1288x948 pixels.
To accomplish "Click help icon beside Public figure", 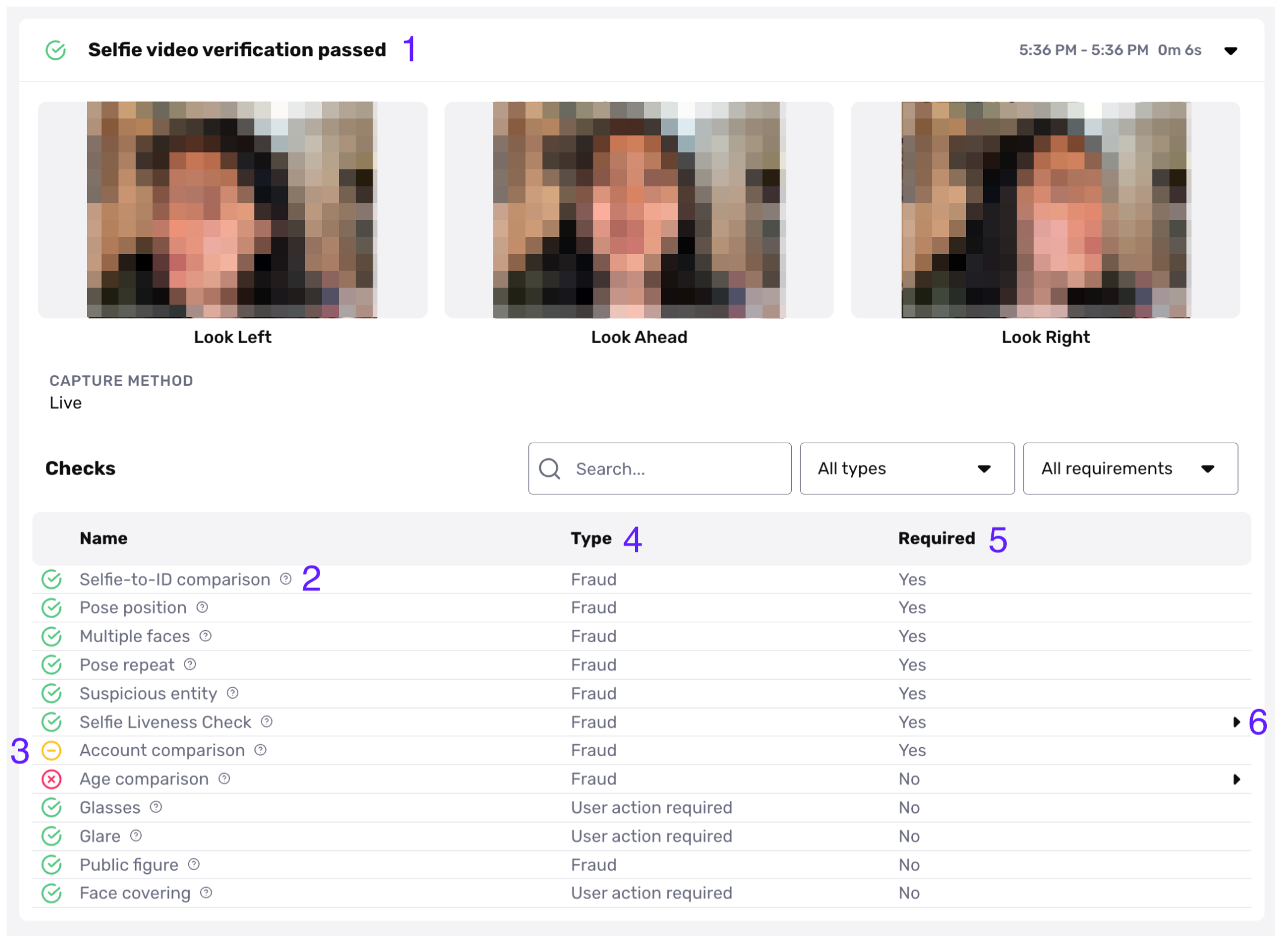I will (194, 864).
